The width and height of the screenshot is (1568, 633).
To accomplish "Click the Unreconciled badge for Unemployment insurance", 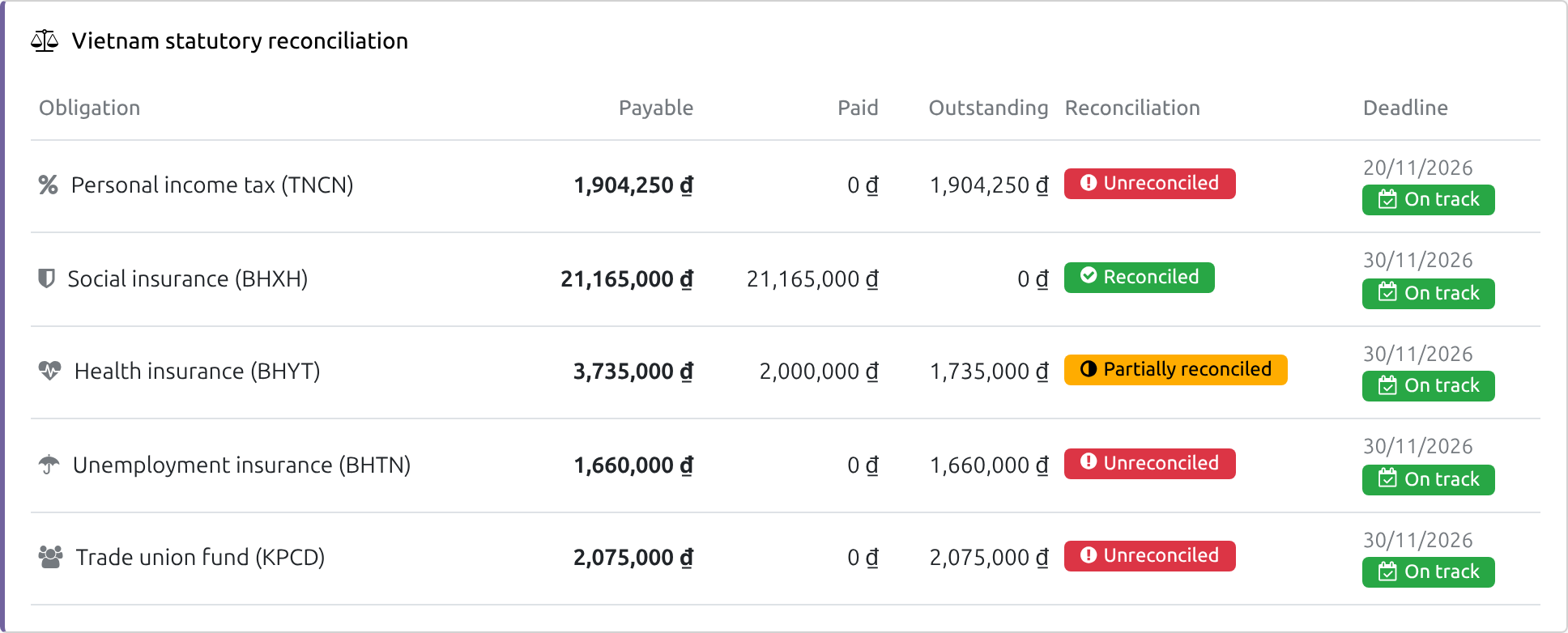I will click(1150, 464).
